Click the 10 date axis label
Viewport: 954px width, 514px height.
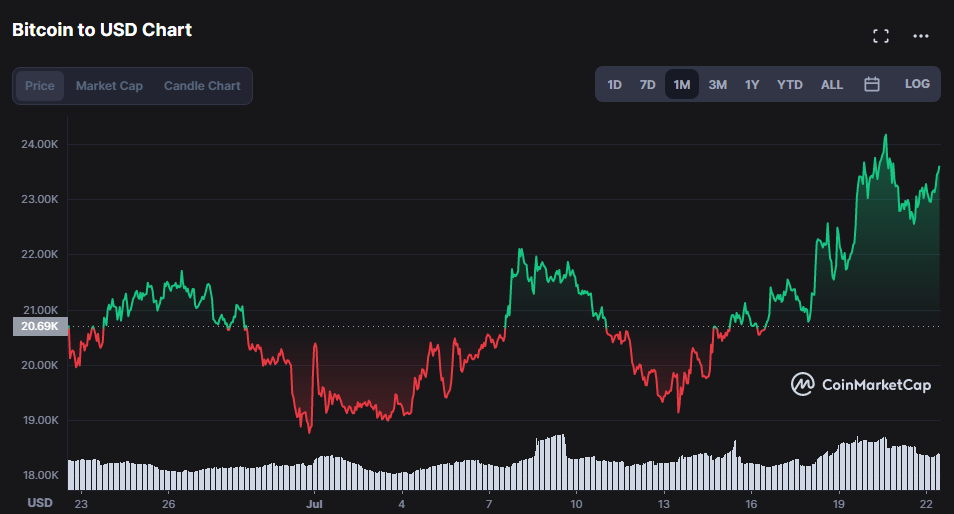coord(576,504)
